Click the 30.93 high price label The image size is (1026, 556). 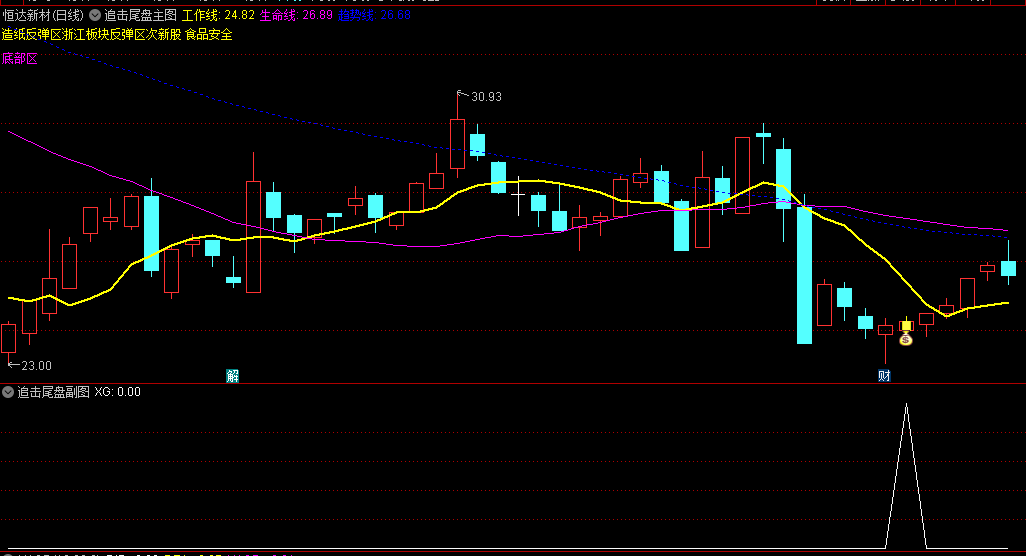pyautogui.click(x=486, y=97)
